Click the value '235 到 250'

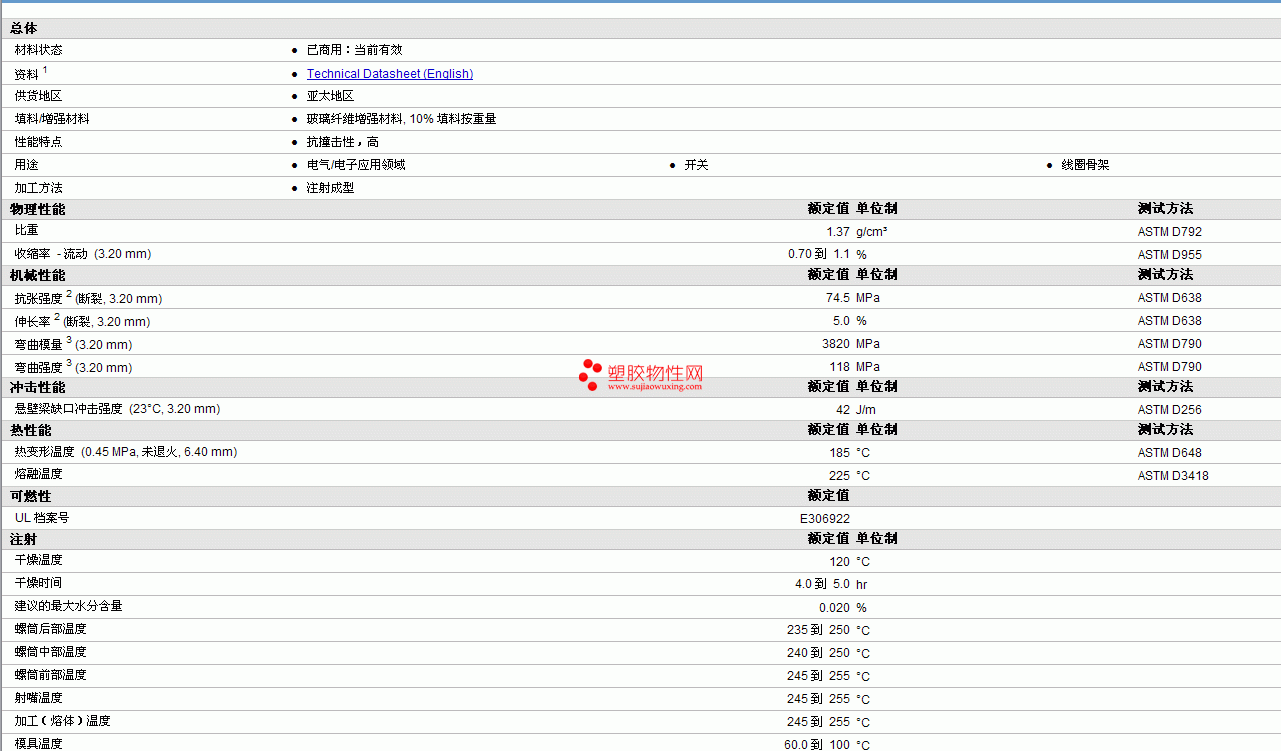pos(819,630)
